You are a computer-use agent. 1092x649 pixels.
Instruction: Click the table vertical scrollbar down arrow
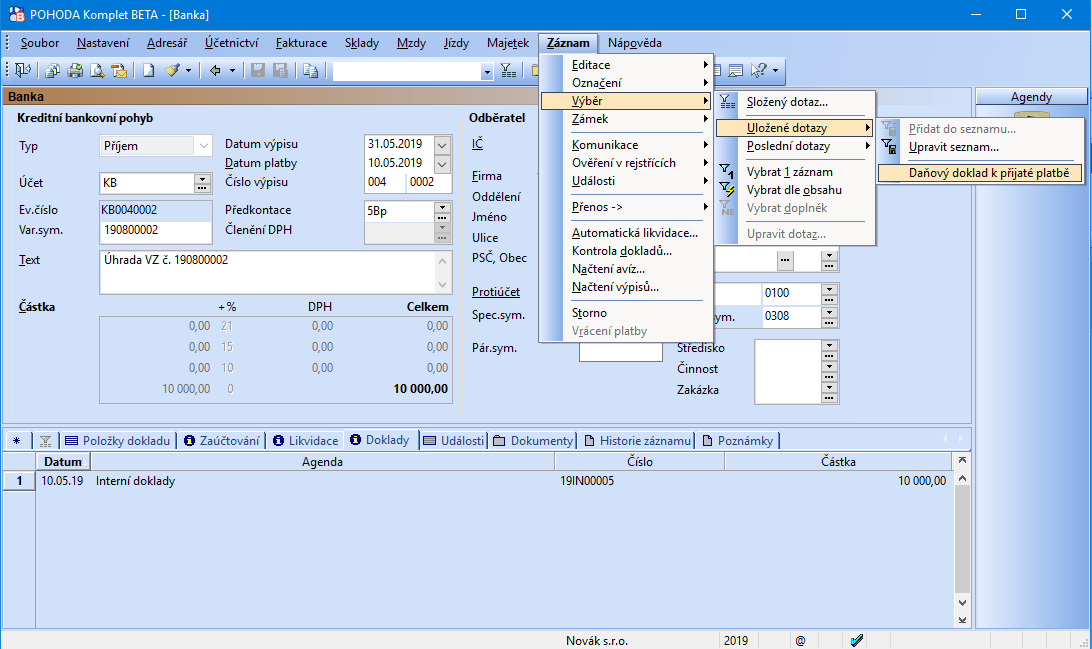[962, 603]
